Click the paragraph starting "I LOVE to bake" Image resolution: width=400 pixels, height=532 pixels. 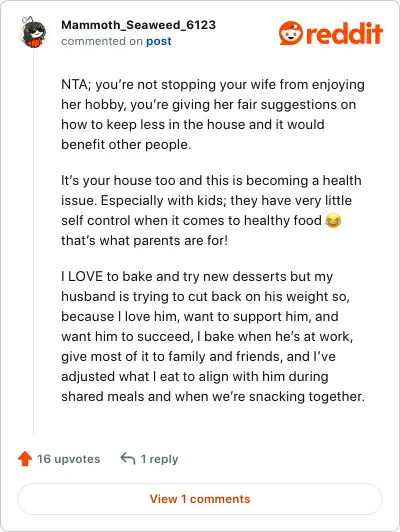point(213,336)
